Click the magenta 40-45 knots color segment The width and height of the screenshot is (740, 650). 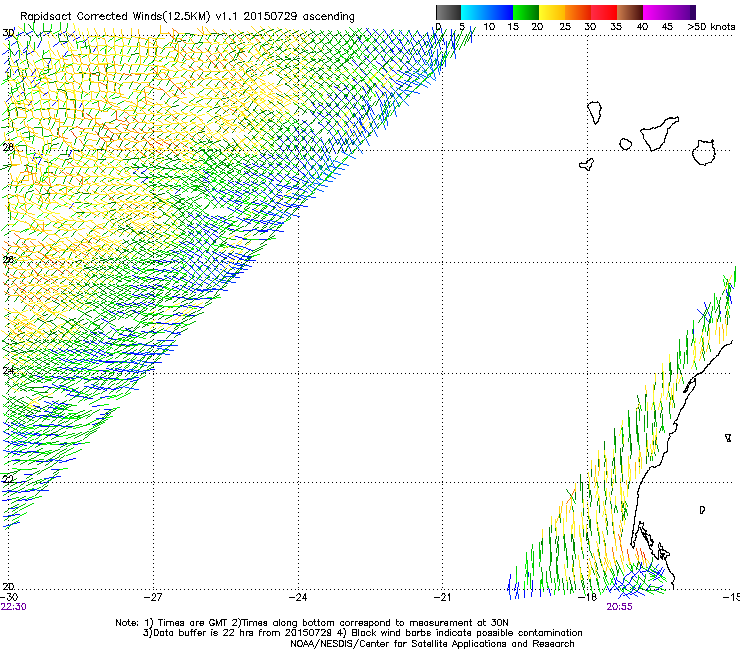[656, 12]
